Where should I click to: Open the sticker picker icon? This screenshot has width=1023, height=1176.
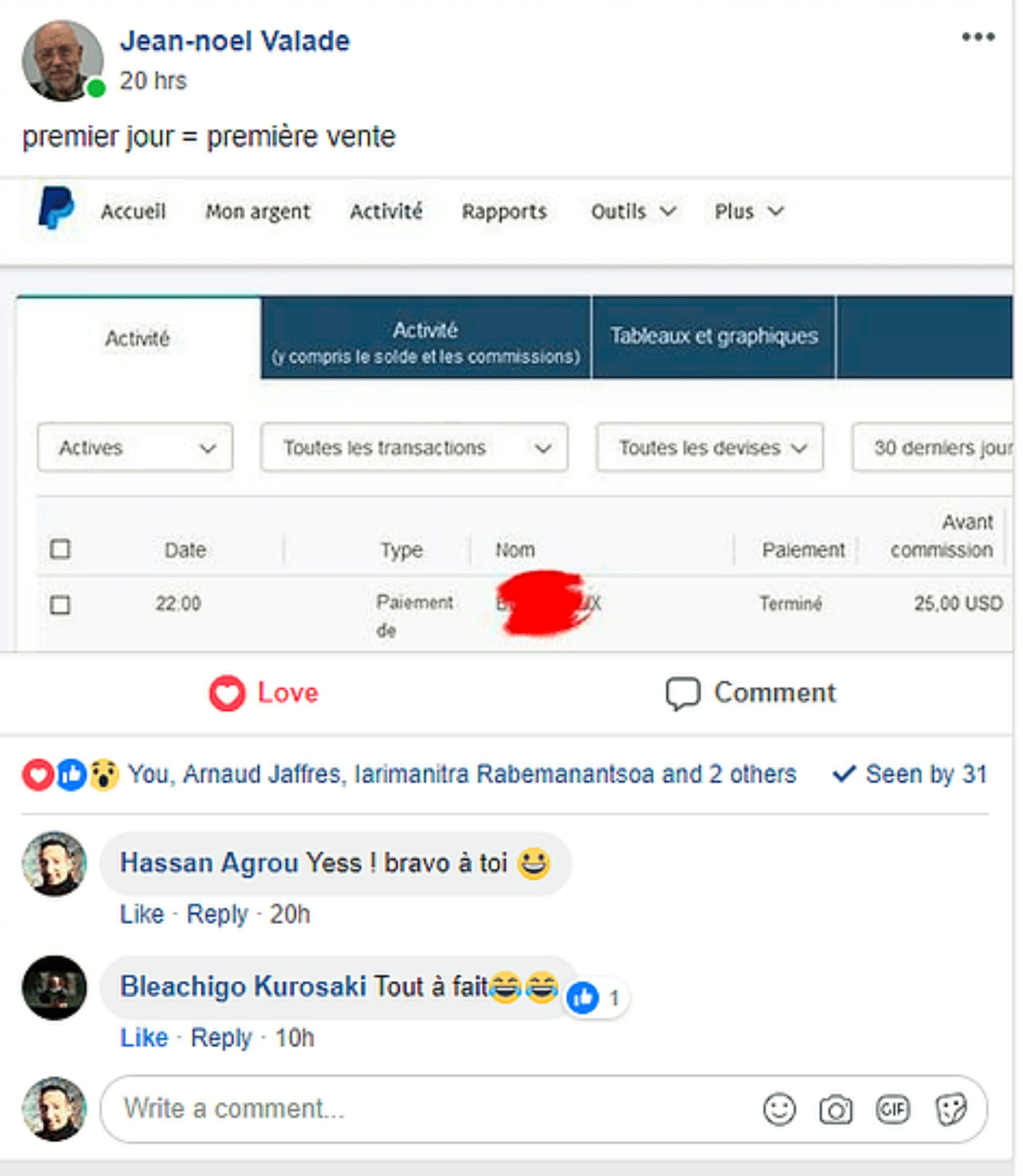[950, 1109]
